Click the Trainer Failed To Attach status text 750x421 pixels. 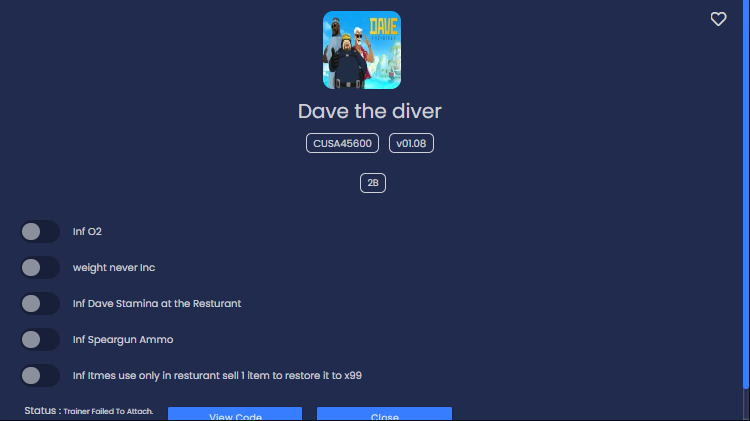(x=108, y=411)
